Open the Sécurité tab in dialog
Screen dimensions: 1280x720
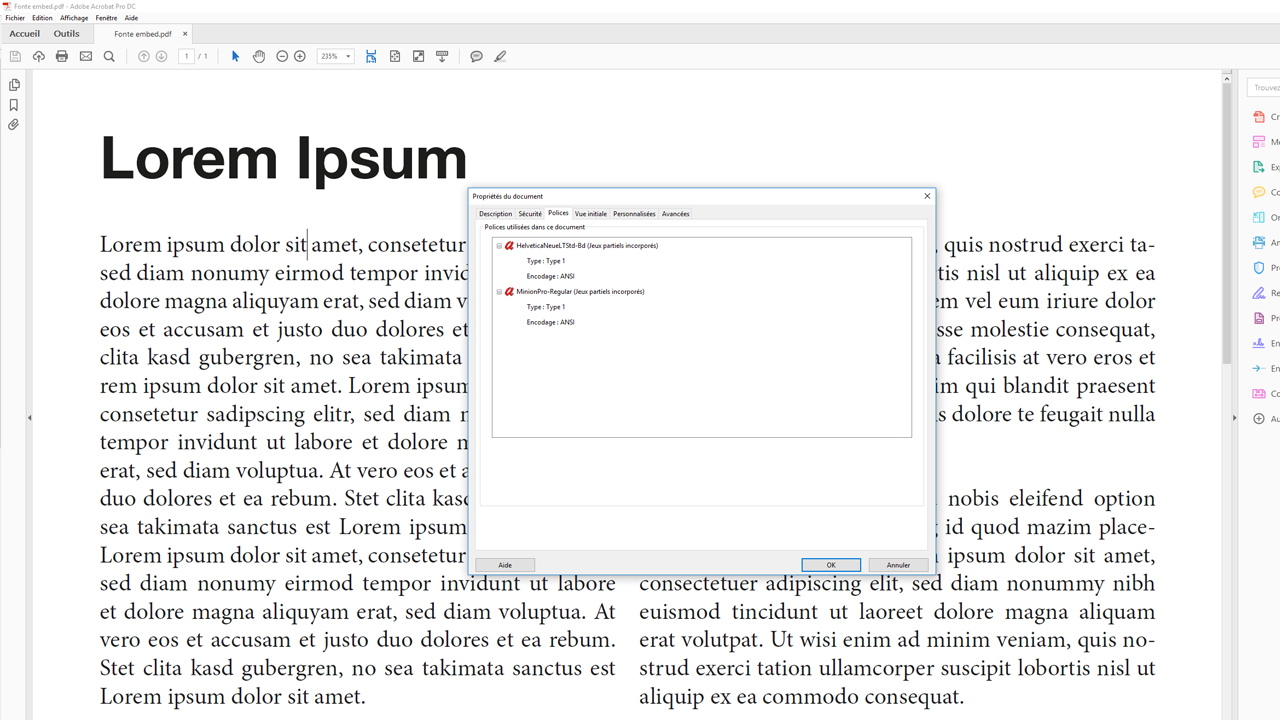pyautogui.click(x=530, y=214)
